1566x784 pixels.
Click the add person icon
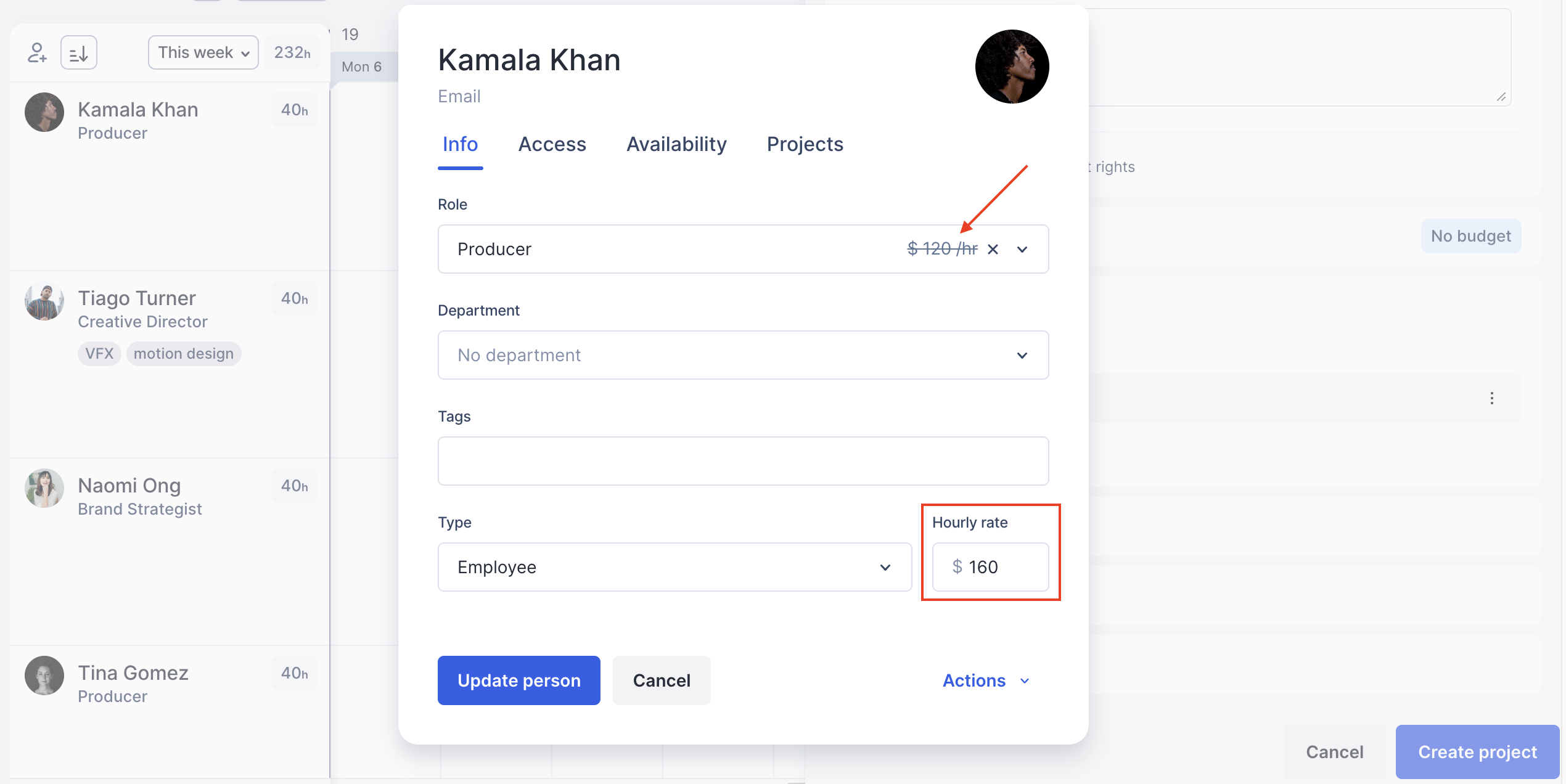point(37,53)
